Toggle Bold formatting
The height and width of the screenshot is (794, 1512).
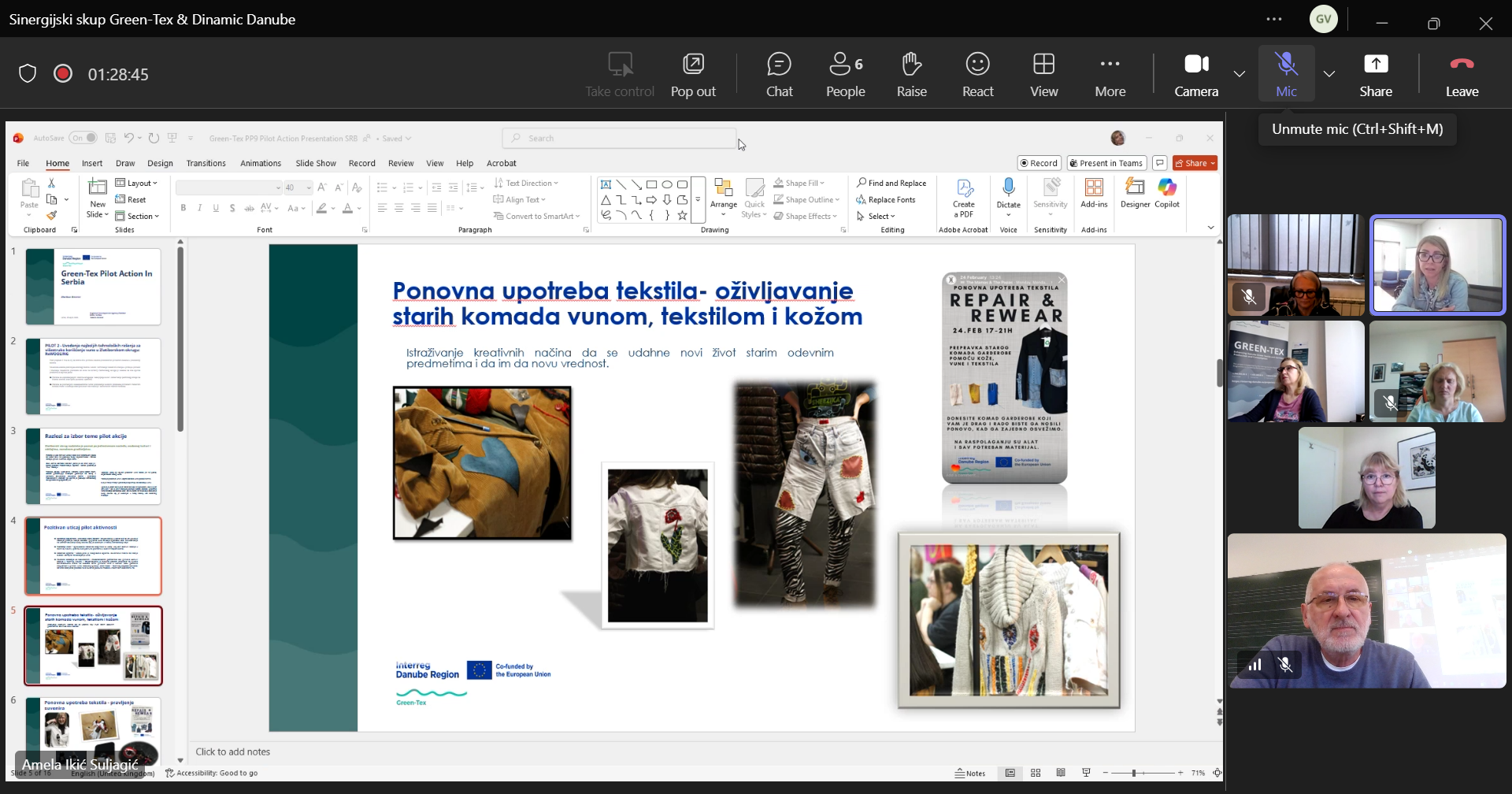click(x=183, y=208)
